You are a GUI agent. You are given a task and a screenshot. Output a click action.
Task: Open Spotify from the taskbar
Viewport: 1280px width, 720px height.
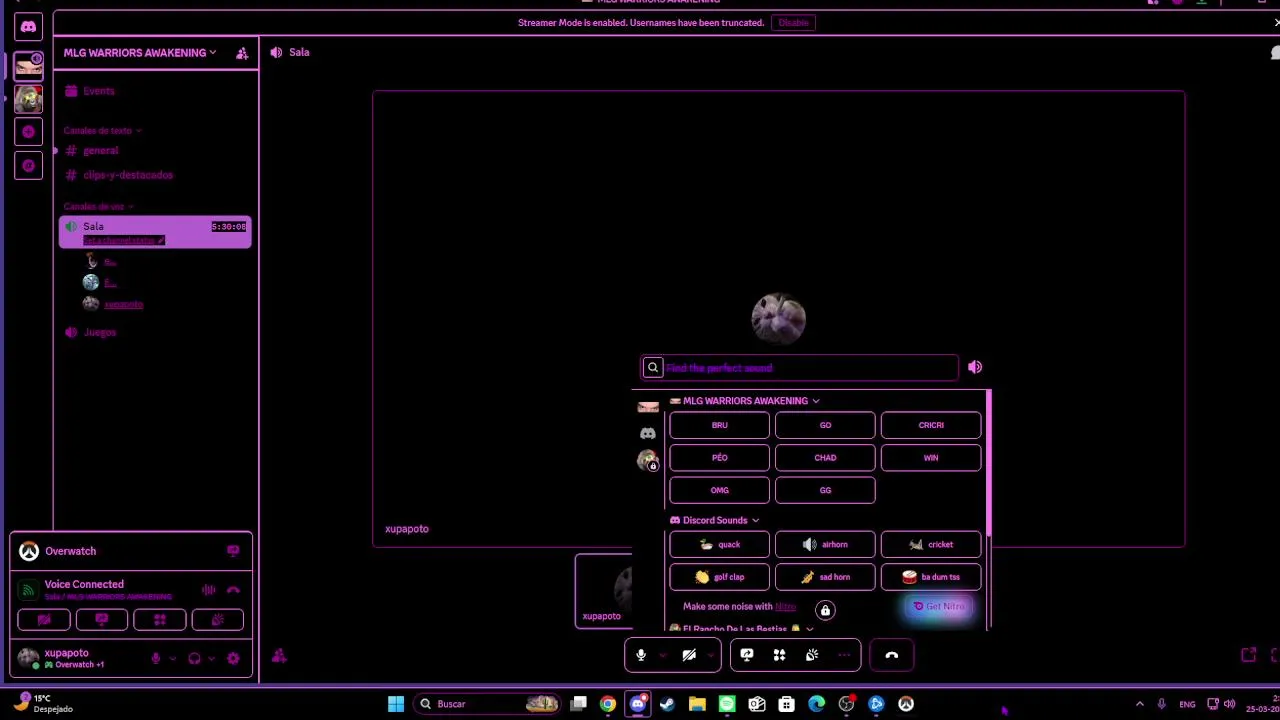(x=727, y=704)
